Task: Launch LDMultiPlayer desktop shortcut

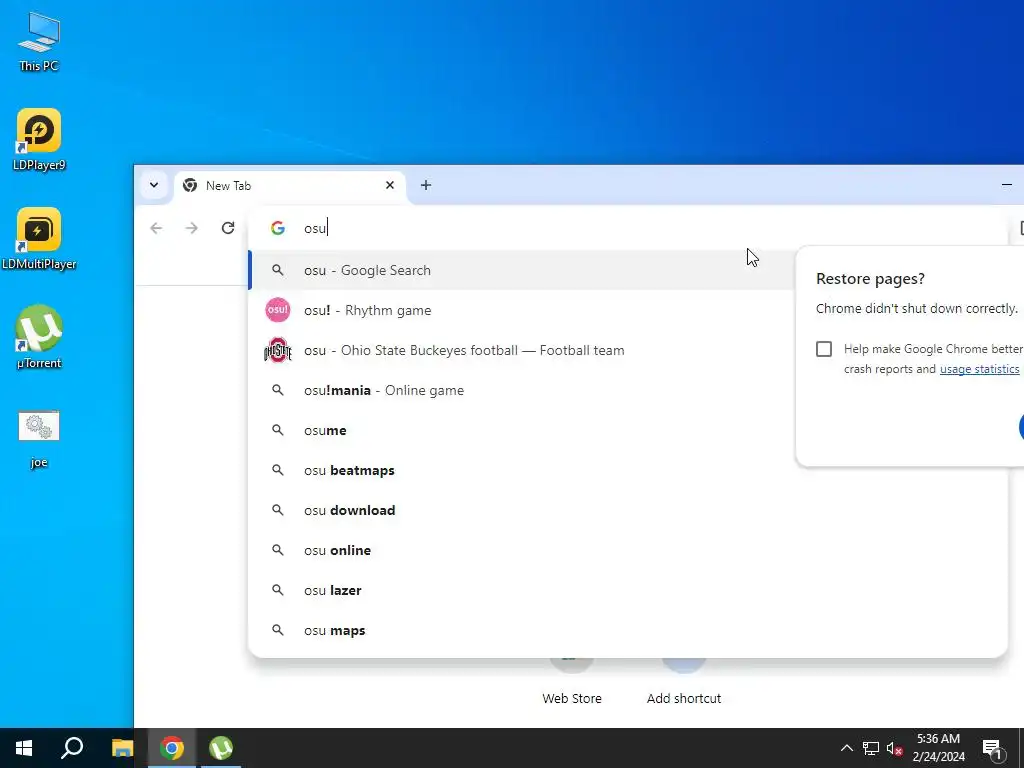Action: click(39, 238)
